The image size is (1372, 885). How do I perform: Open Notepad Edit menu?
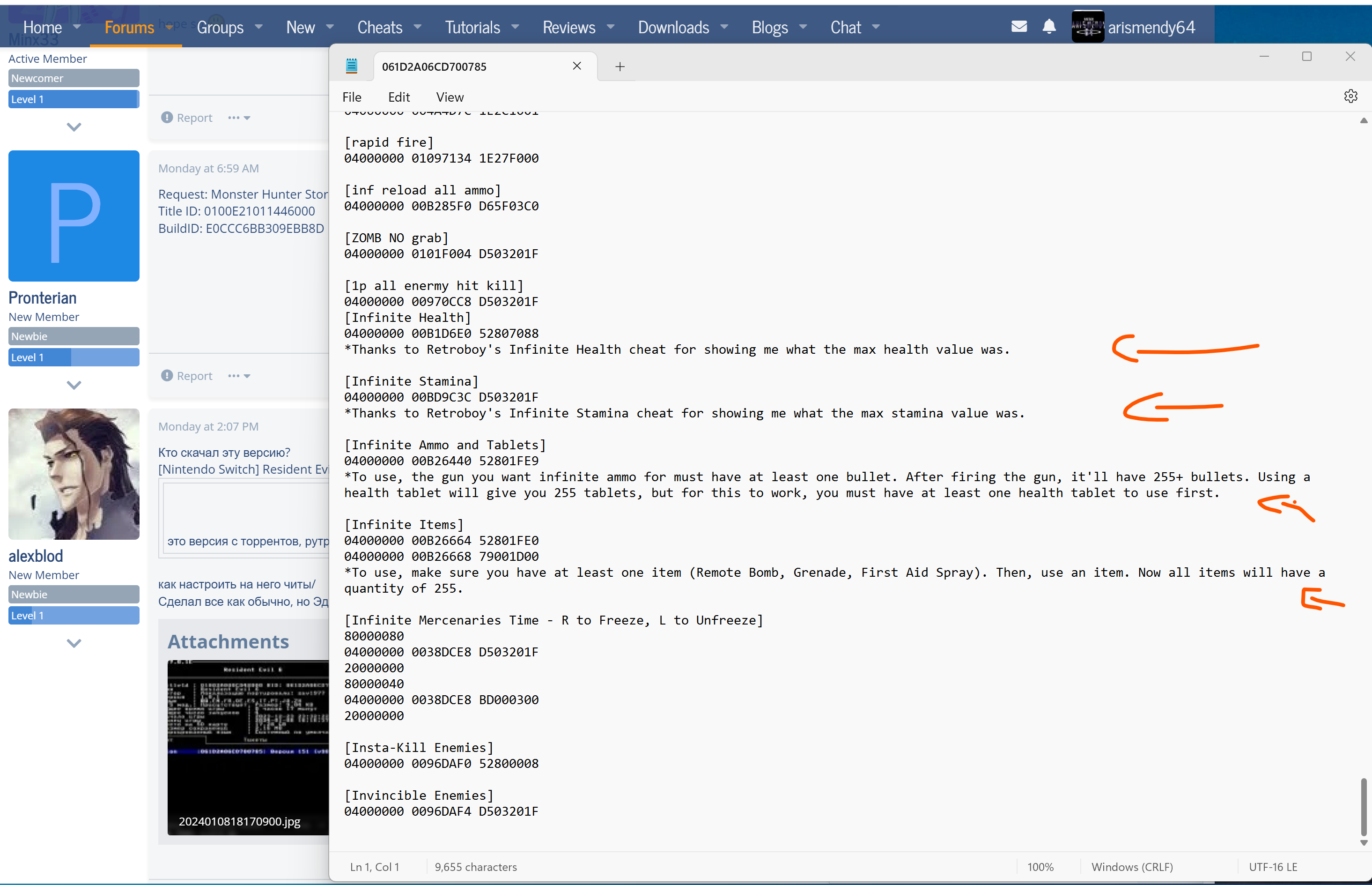(398, 97)
